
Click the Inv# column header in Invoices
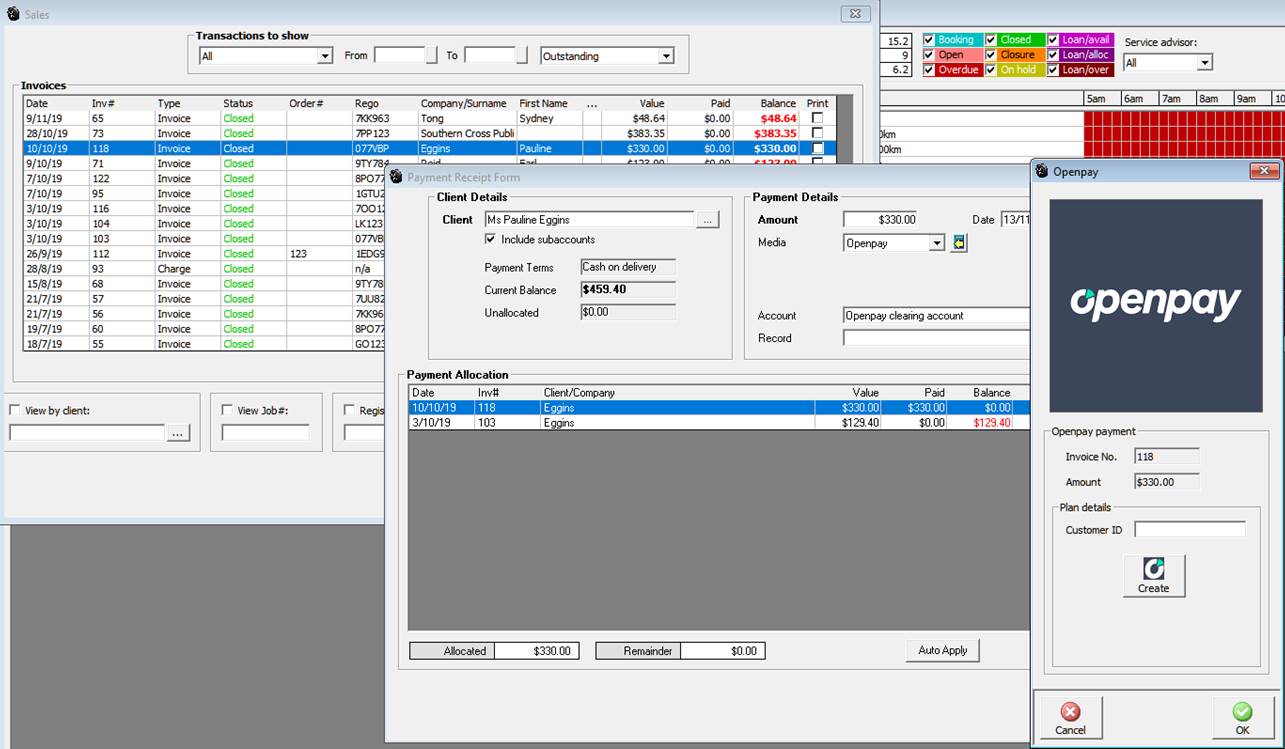pos(121,103)
